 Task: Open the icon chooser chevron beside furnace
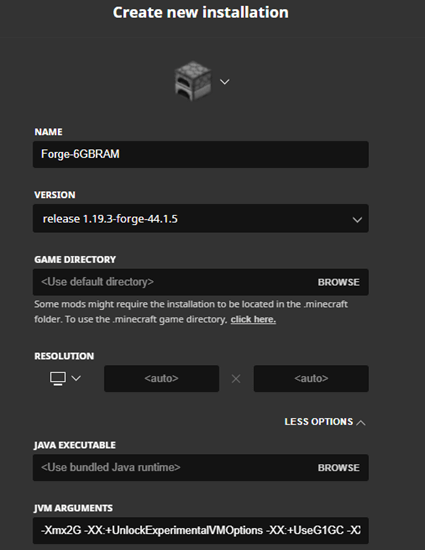tap(224, 82)
